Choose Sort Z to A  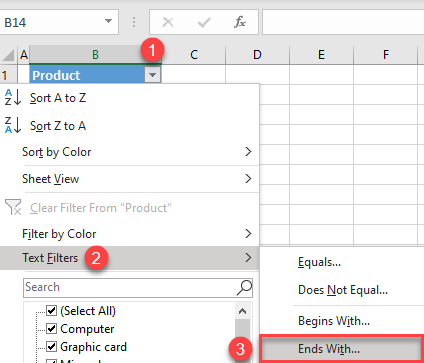click(129, 126)
